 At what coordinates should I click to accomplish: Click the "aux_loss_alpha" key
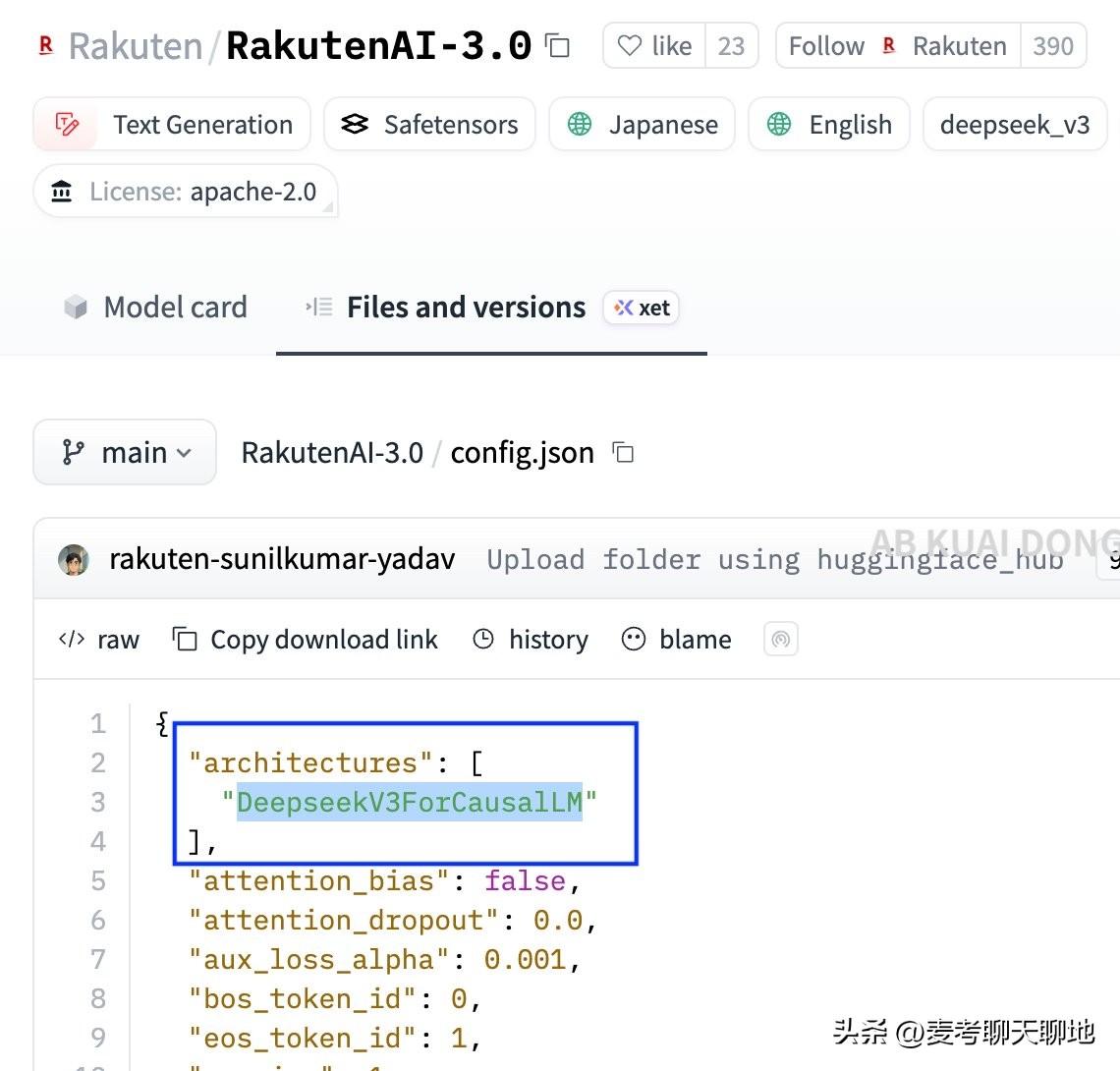(x=319, y=960)
